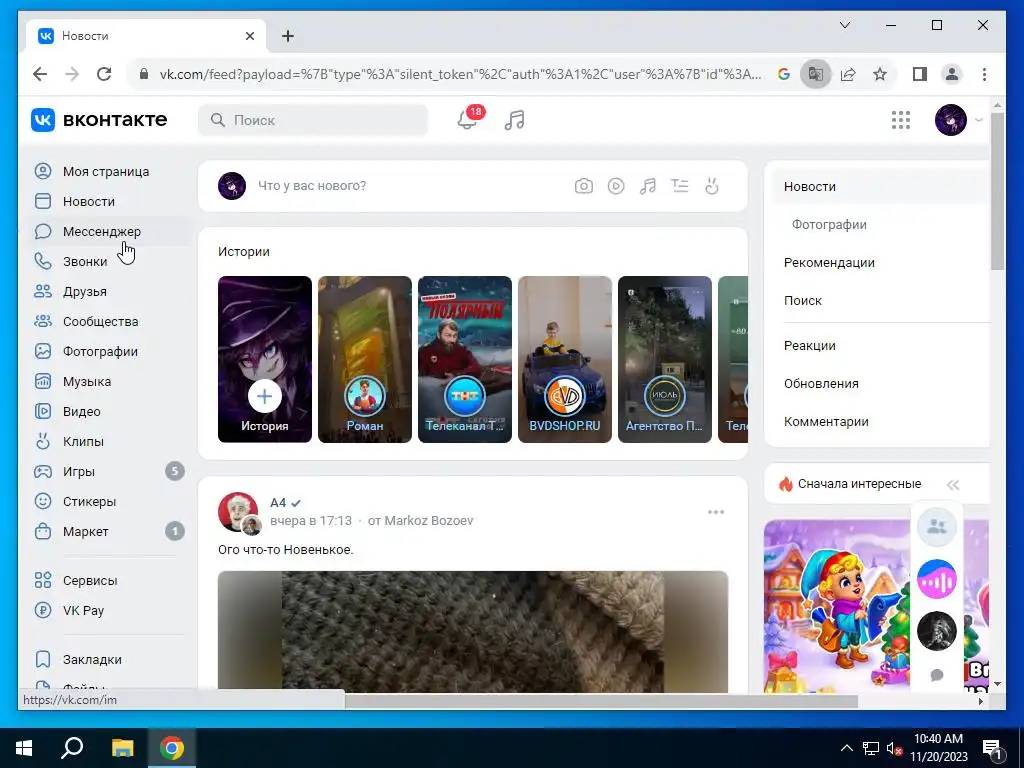Add your own История
The width and height of the screenshot is (1024, 768).
point(264,359)
